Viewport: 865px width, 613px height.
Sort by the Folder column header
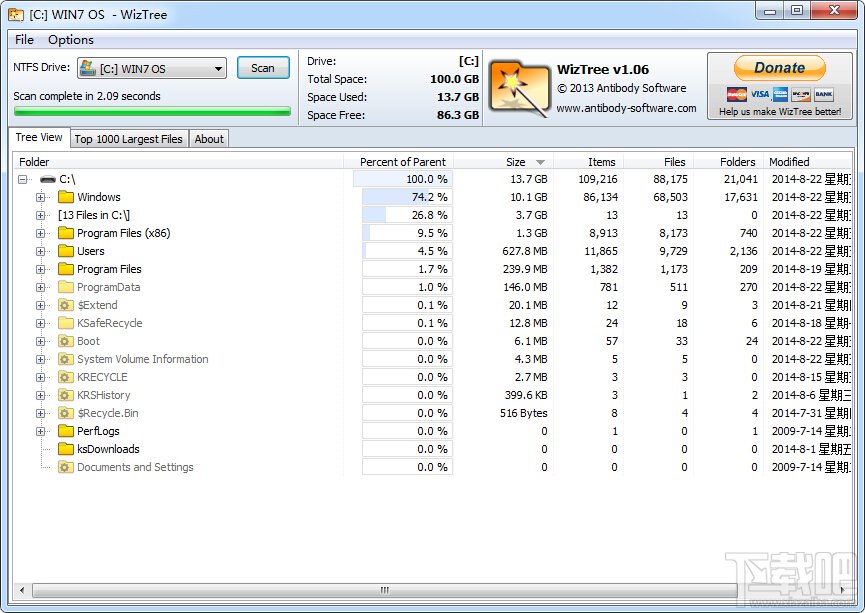(x=178, y=162)
